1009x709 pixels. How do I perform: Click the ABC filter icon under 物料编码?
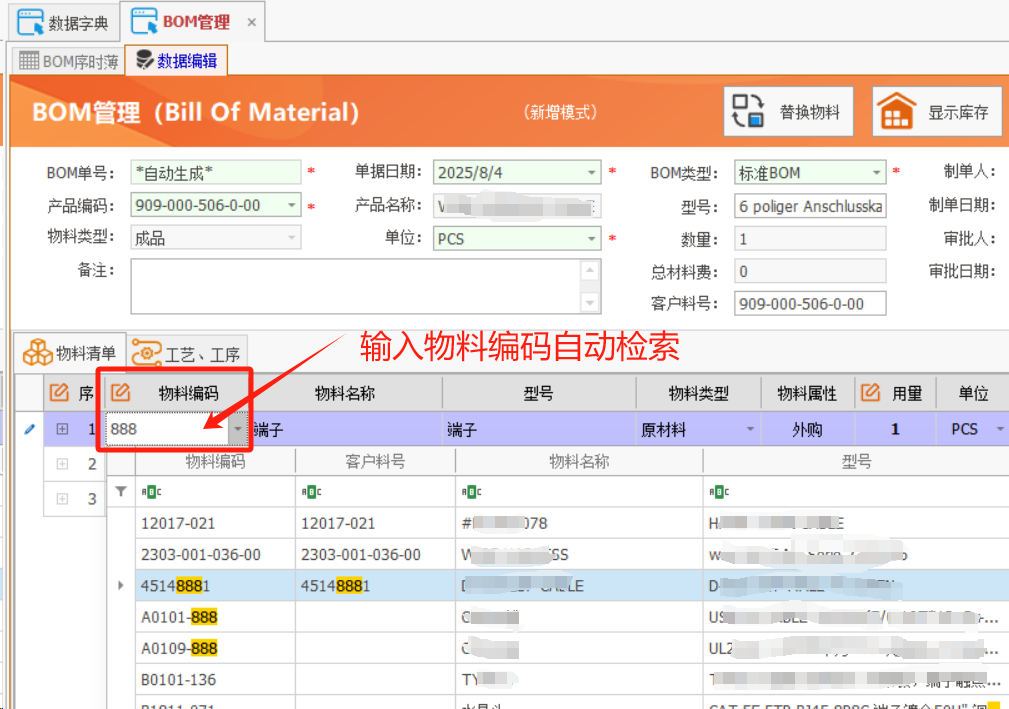[x=151, y=492]
